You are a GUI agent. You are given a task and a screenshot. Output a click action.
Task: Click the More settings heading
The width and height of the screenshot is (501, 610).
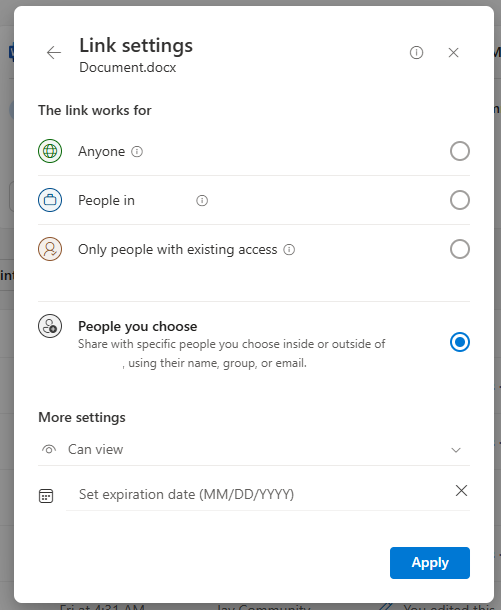(82, 417)
